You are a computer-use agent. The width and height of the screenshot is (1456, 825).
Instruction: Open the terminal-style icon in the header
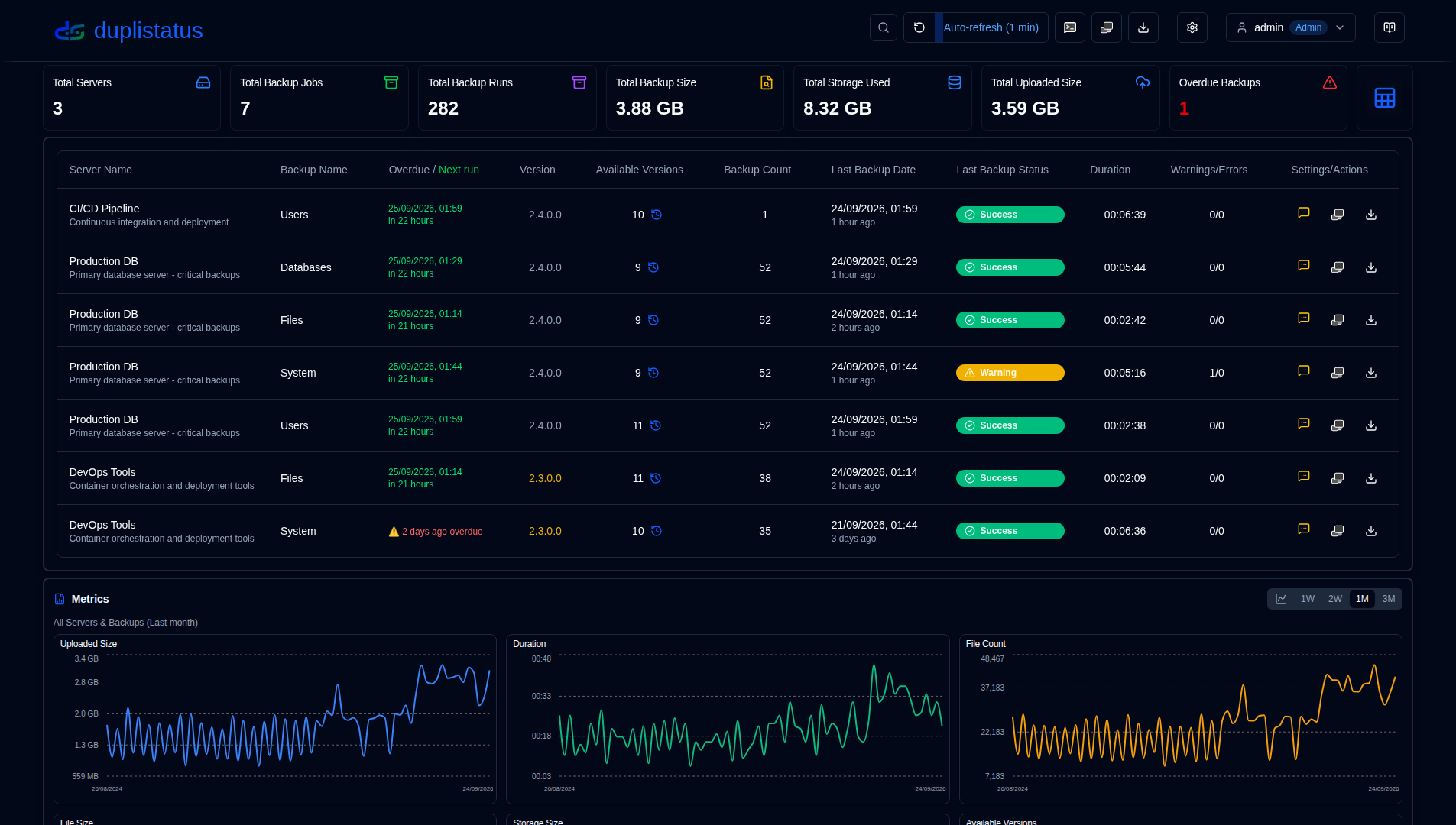1070,27
